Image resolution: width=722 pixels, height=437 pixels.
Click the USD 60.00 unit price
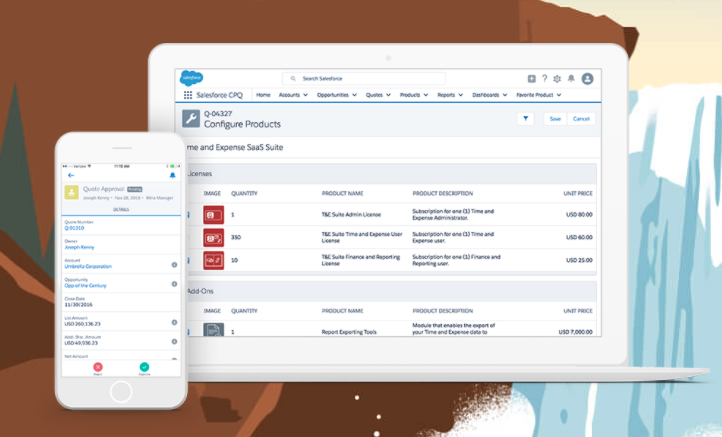click(579, 238)
